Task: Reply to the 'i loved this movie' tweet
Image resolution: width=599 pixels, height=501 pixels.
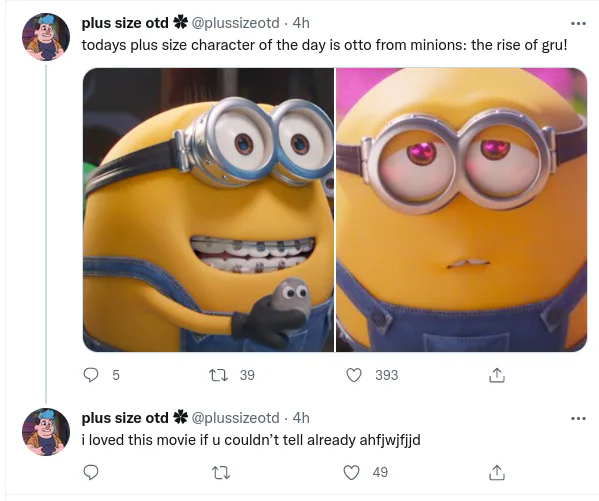Action: click(x=91, y=472)
